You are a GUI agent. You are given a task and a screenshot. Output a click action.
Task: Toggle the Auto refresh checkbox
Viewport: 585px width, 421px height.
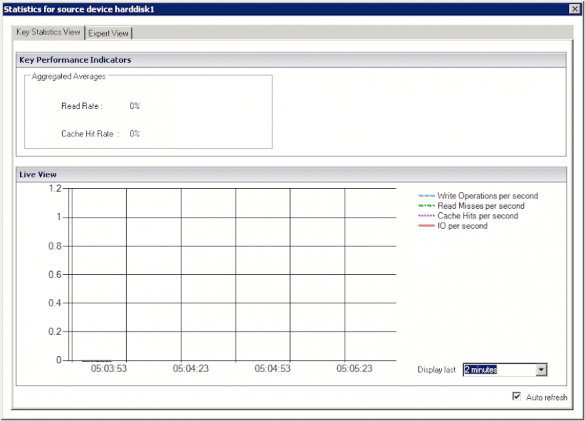[516, 396]
